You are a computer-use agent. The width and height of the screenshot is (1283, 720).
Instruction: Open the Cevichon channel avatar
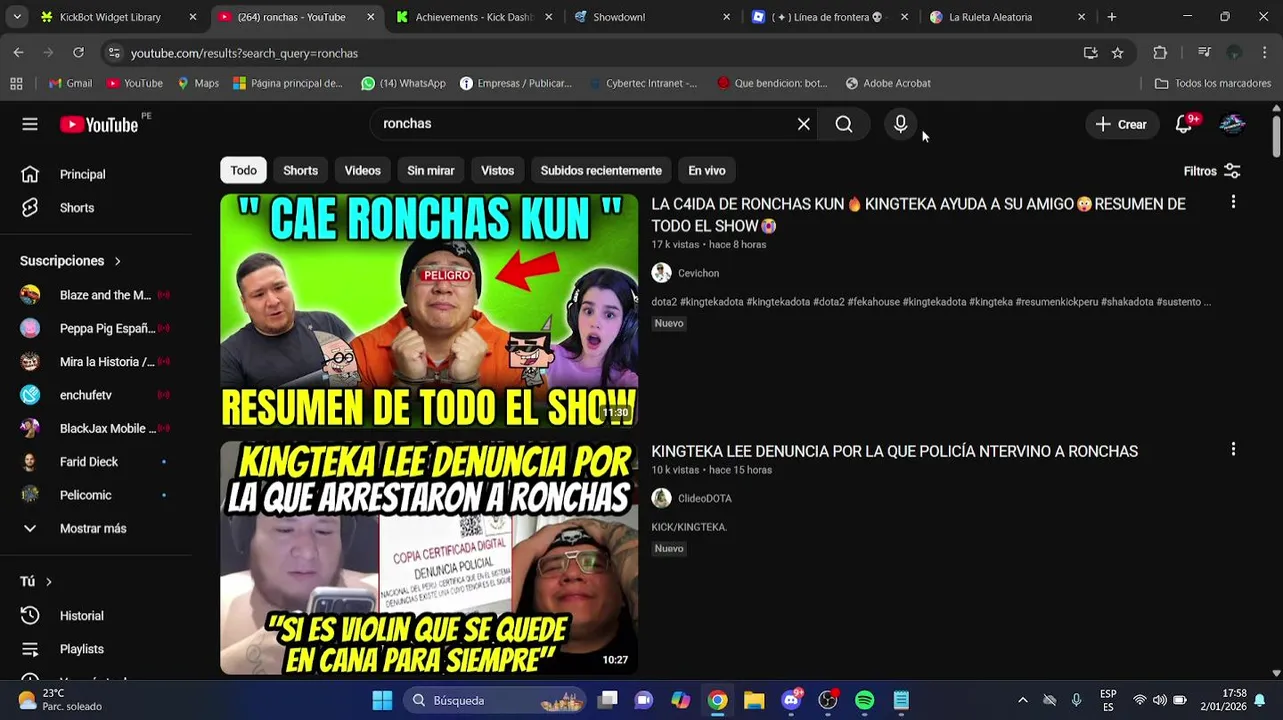pos(661,273)
